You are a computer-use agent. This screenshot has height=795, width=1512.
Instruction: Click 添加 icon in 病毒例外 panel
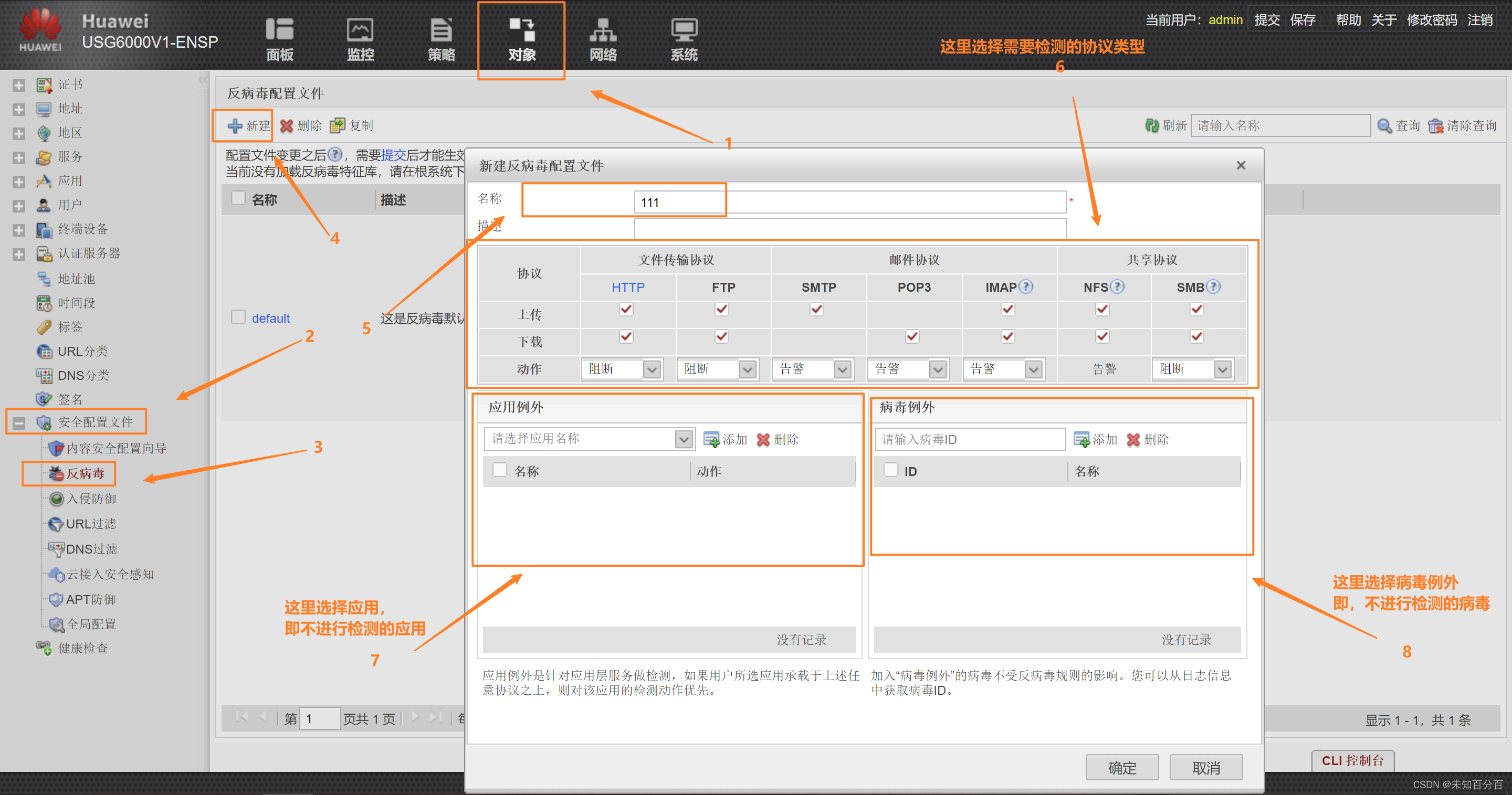tap(1081, 439)
